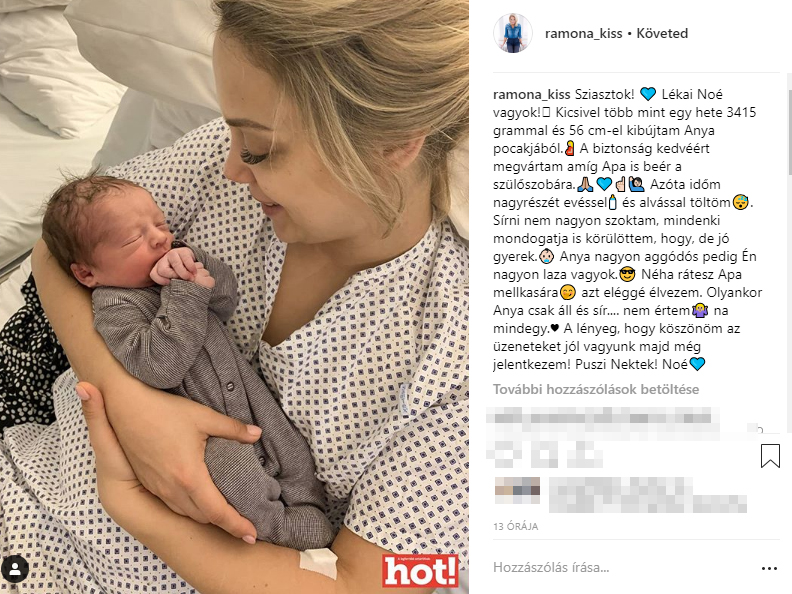Click the red hot! logo watermark
Screen dimensions: 792x594
pos(420,571)
